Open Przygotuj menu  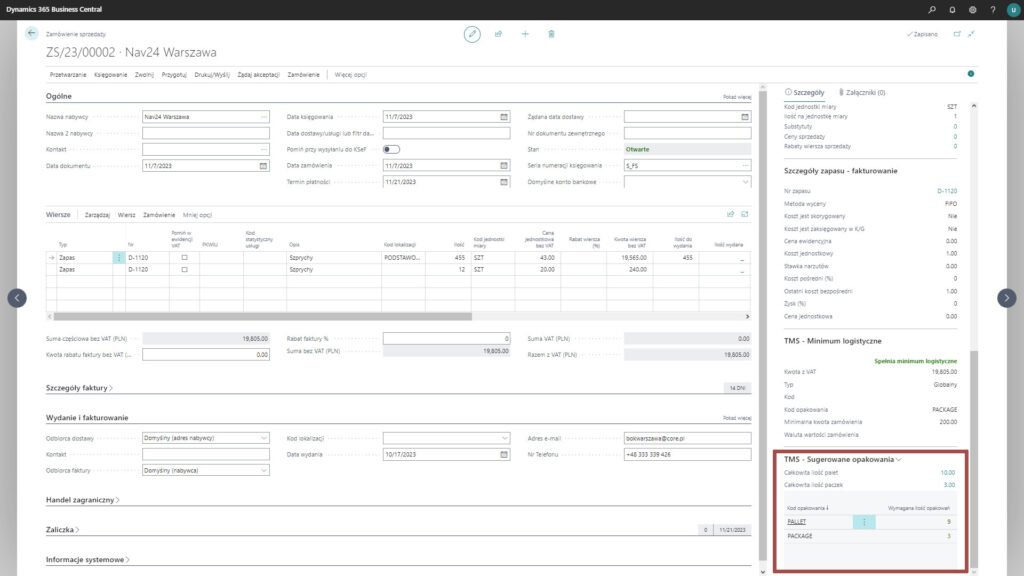pyautogui.click(x=174, y=75)
